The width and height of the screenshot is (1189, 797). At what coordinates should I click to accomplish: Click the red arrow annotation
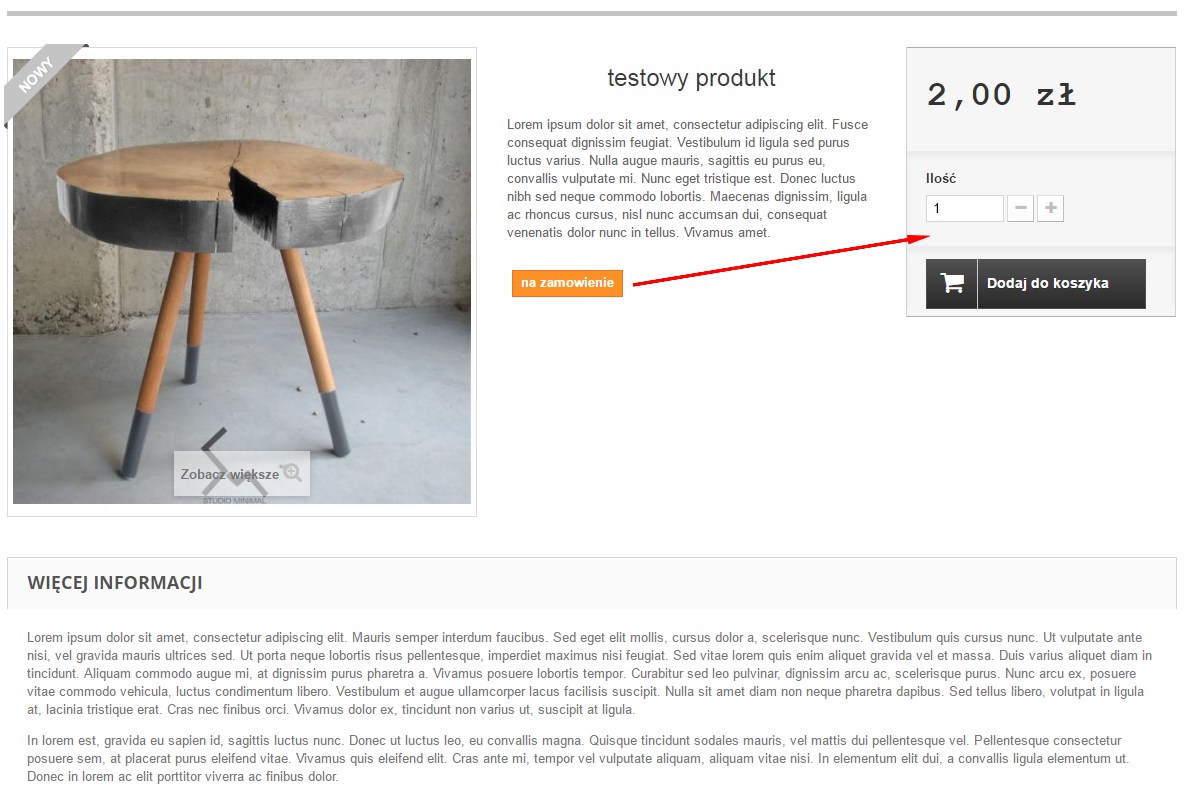tap(781, 260)
